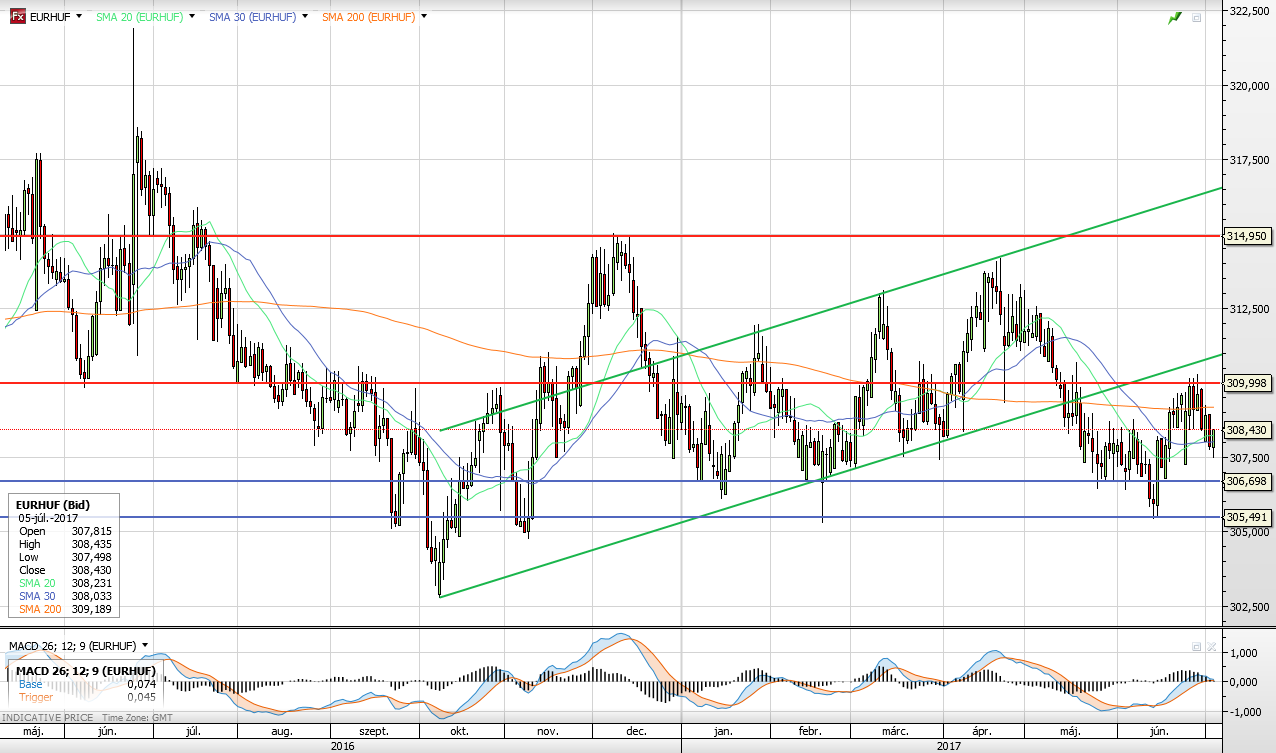Click the nov. month on time axis
Viewport: 1276px width, 753px height.
click(x=548, y=731)
